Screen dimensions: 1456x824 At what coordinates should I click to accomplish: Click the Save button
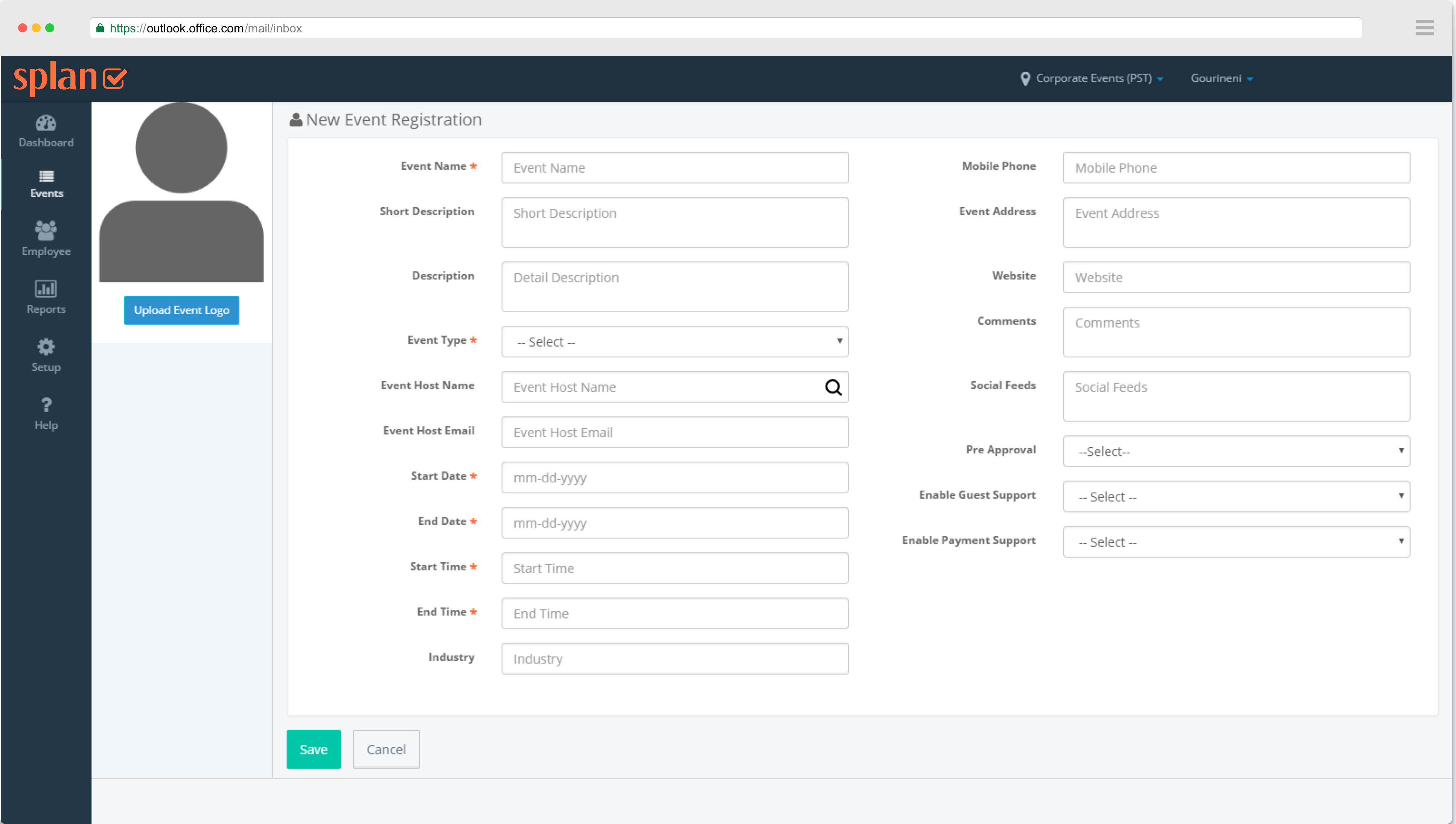313,749
